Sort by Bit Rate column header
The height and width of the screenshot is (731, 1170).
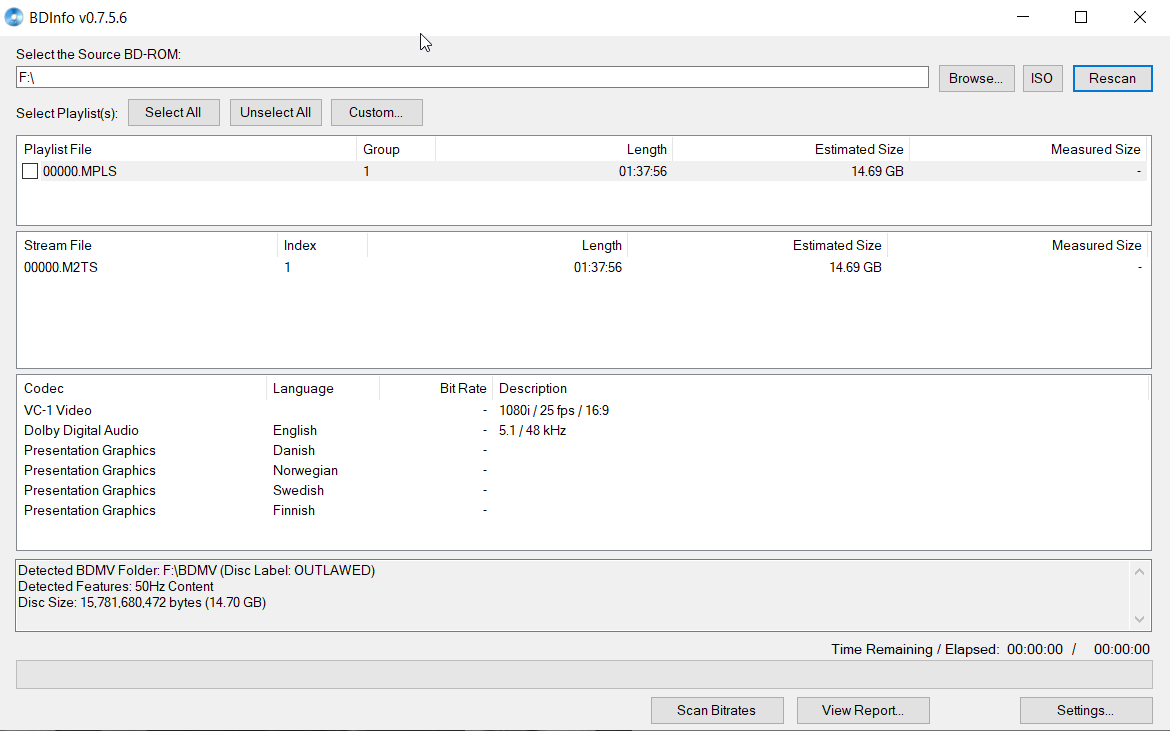(x=436, y=389)
